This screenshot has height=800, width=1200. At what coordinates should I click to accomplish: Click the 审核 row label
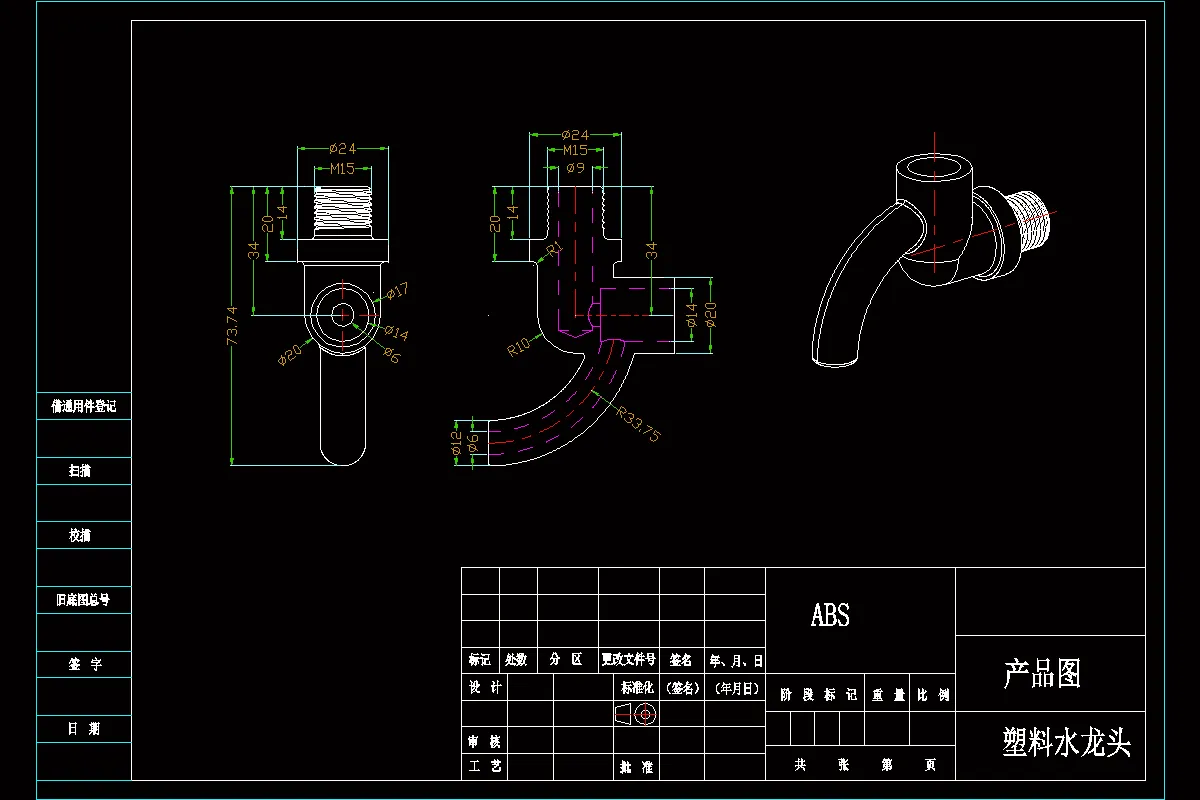[x=485, y=742]
